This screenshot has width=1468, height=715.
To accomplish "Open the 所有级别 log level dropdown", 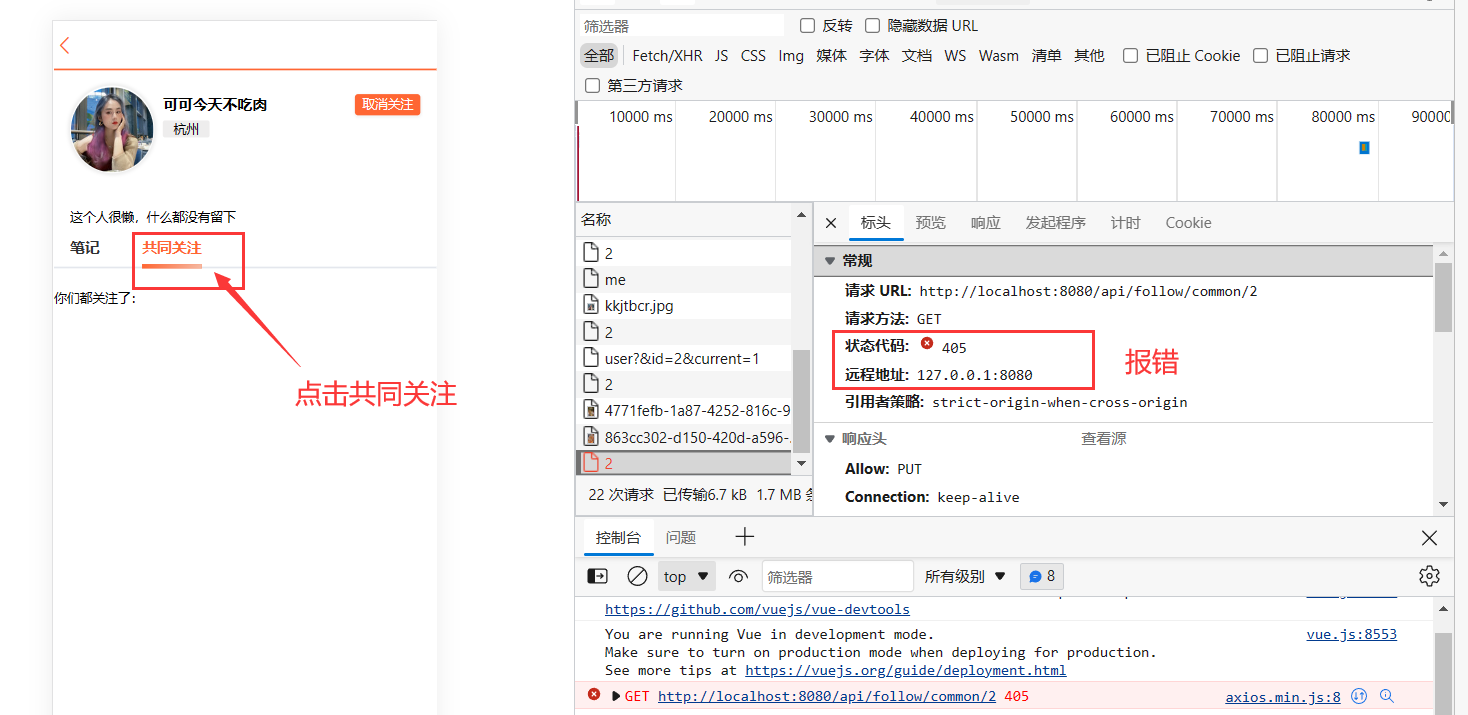I will pos(965,577).
